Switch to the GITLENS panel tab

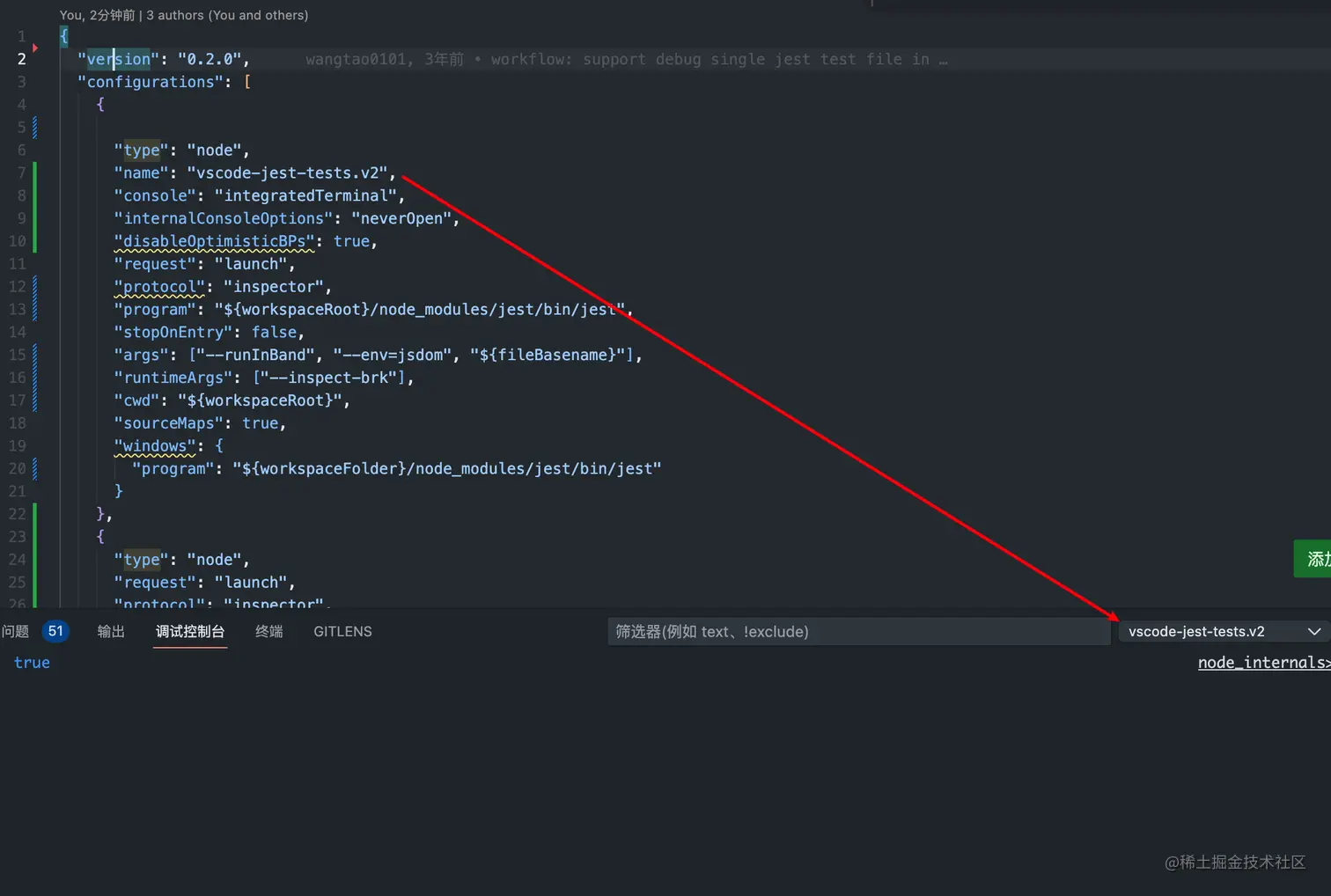tap(342, 631)
